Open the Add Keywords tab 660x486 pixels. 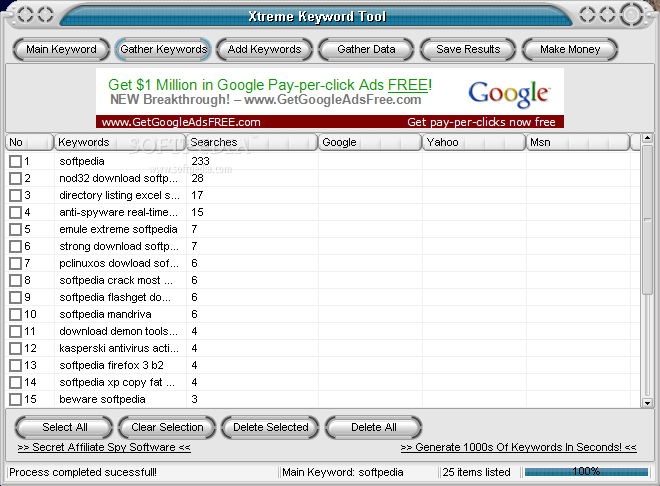264,50
